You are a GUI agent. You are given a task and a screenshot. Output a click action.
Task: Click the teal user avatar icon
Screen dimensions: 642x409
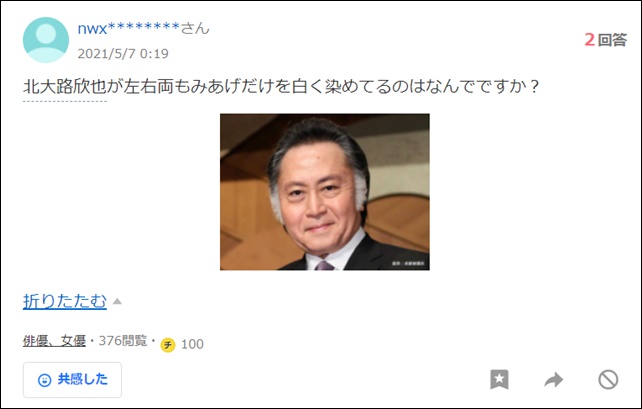[46, 40]
